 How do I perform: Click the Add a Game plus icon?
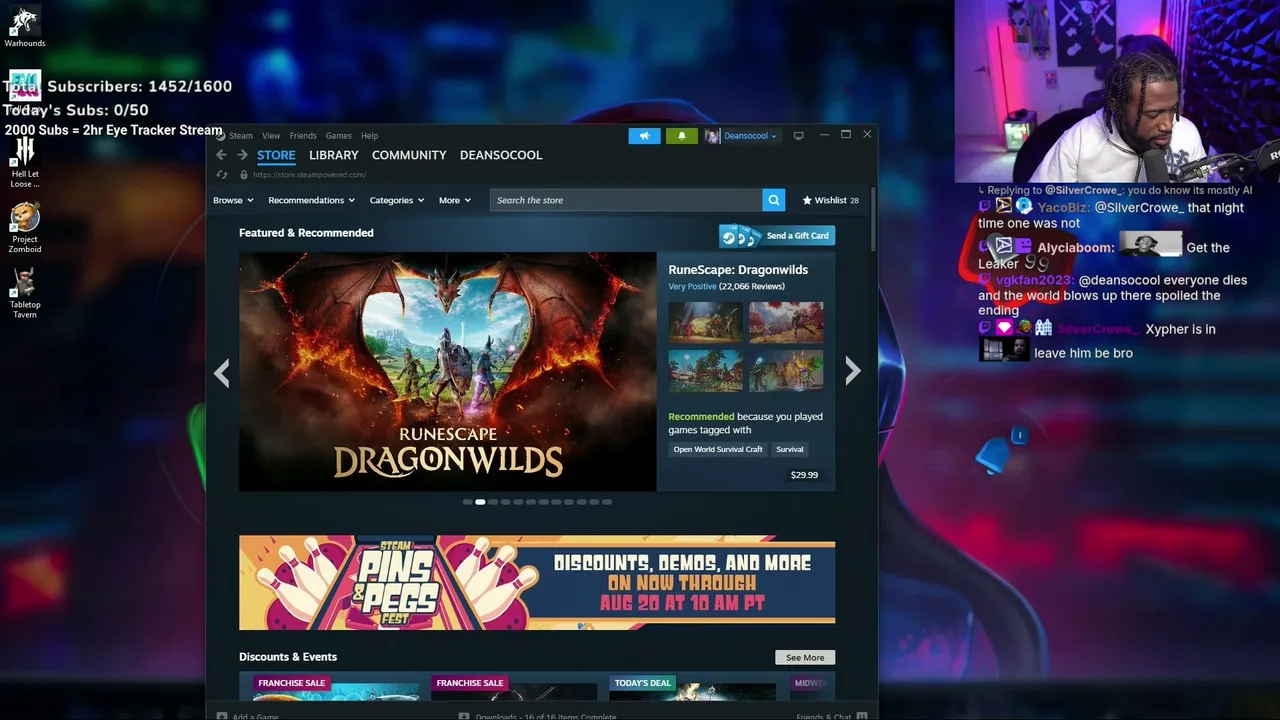click(x=222, y=716)
